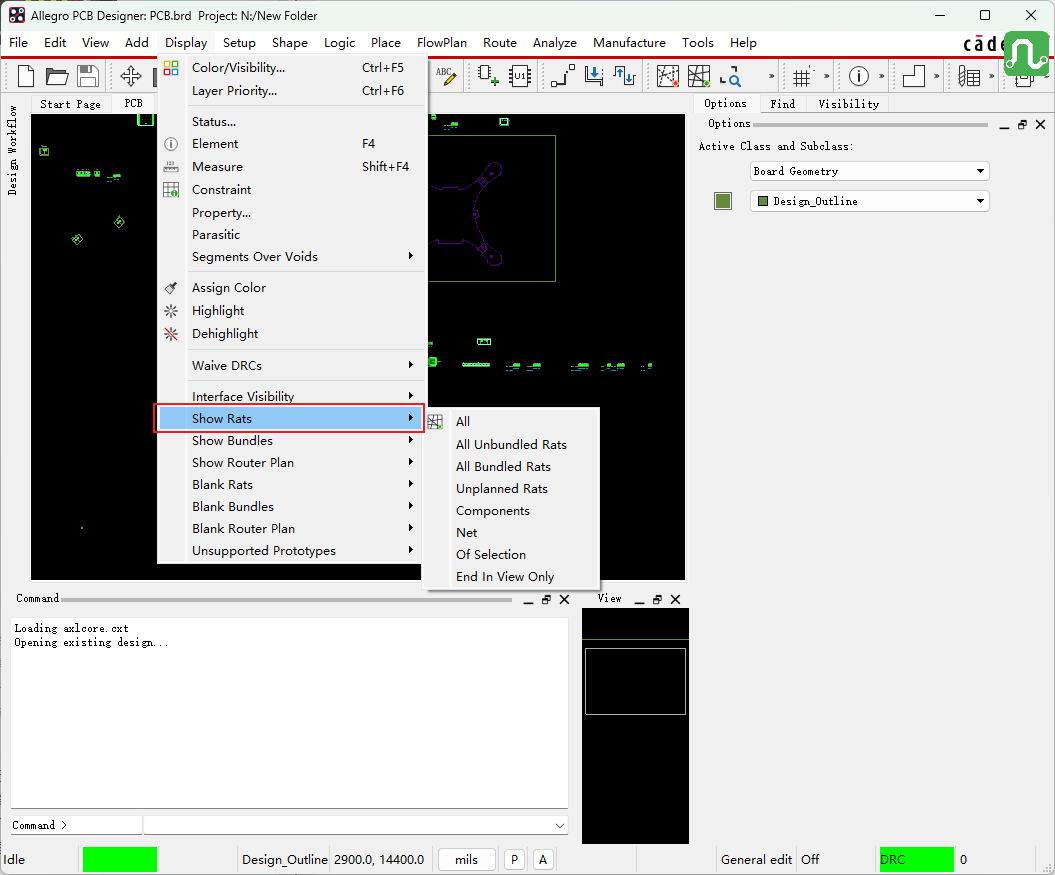The image size is (1055, 875).
Task: Click the zoom magnifier toolbar icon
Action: click(730, 76)
